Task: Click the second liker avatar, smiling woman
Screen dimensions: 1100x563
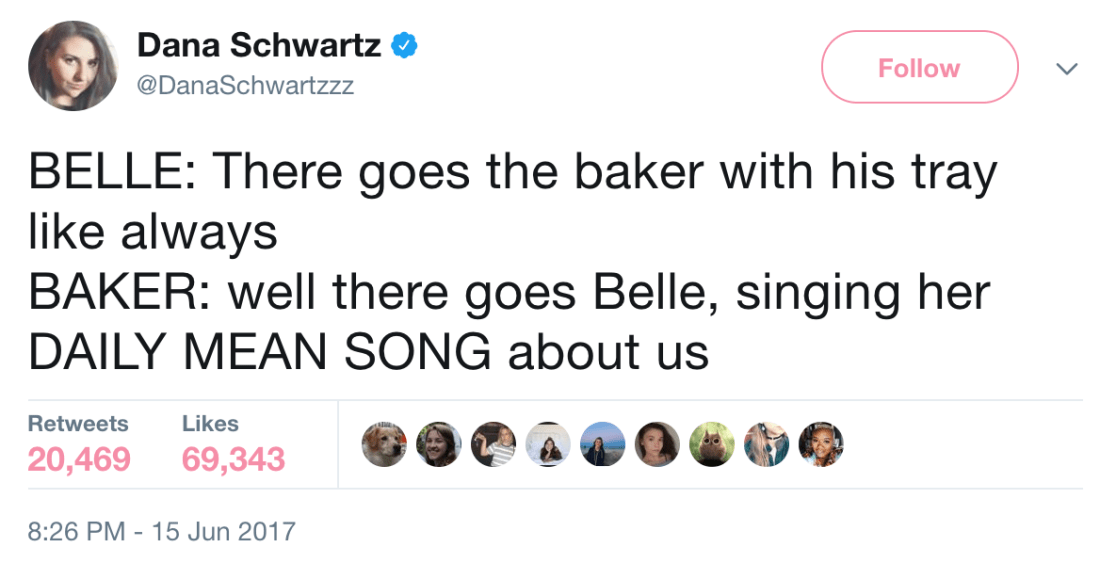Action: pyautogui.click(x=439, y=444)
